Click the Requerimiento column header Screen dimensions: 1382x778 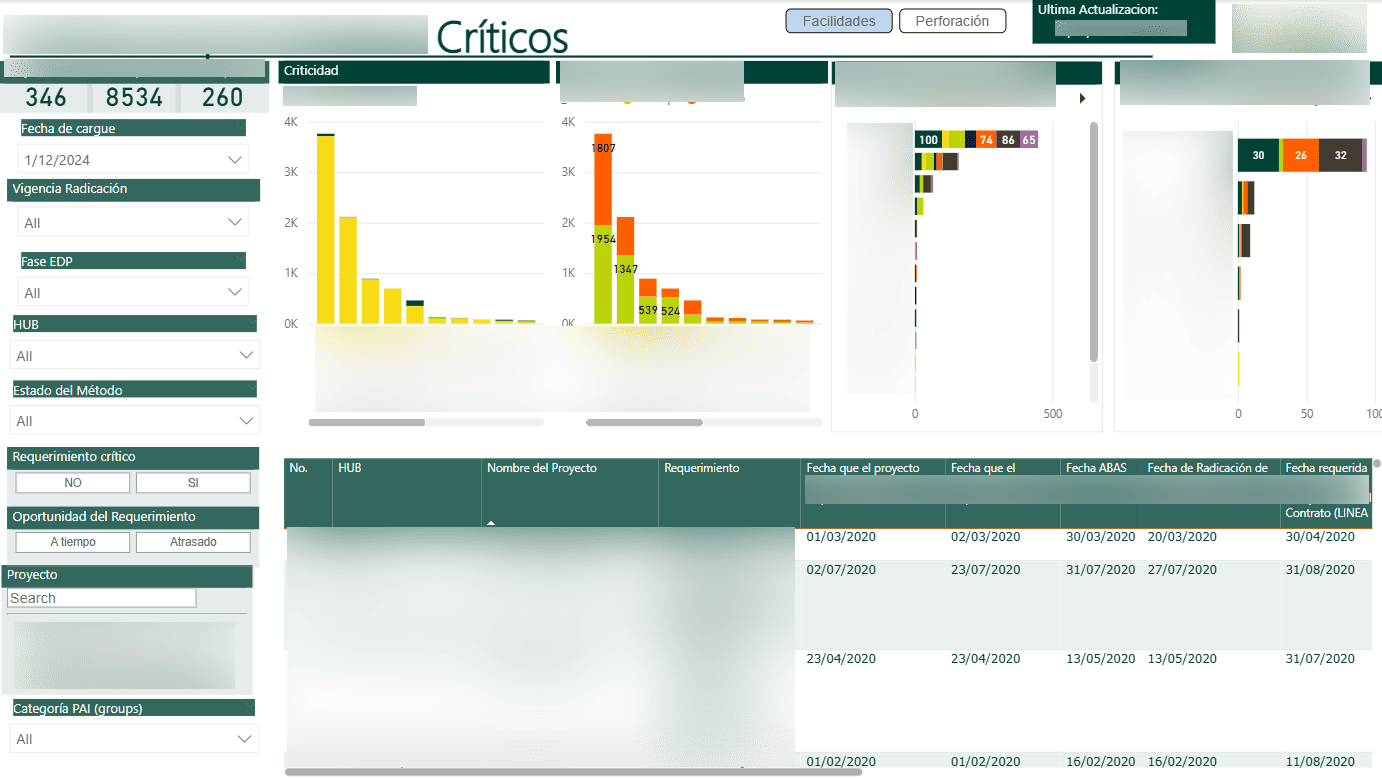tap(701, 468)
